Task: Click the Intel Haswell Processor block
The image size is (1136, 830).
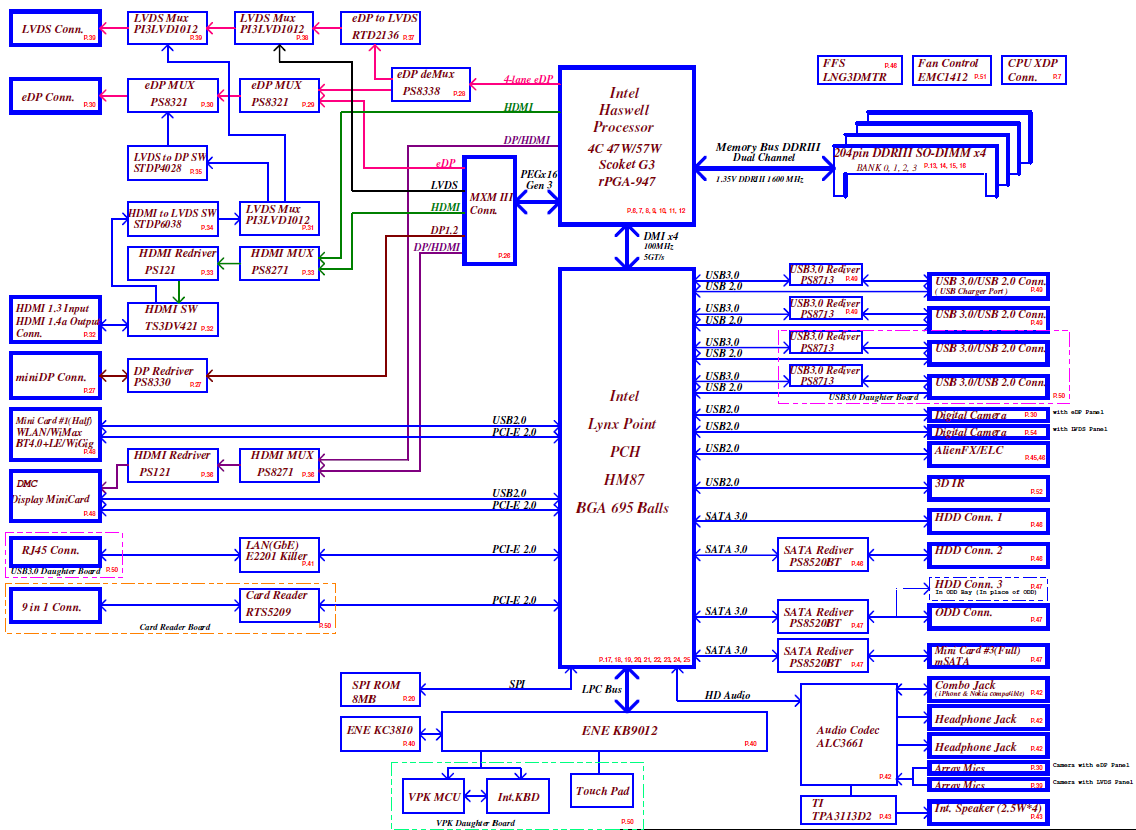Action: (x=625, y=145)
